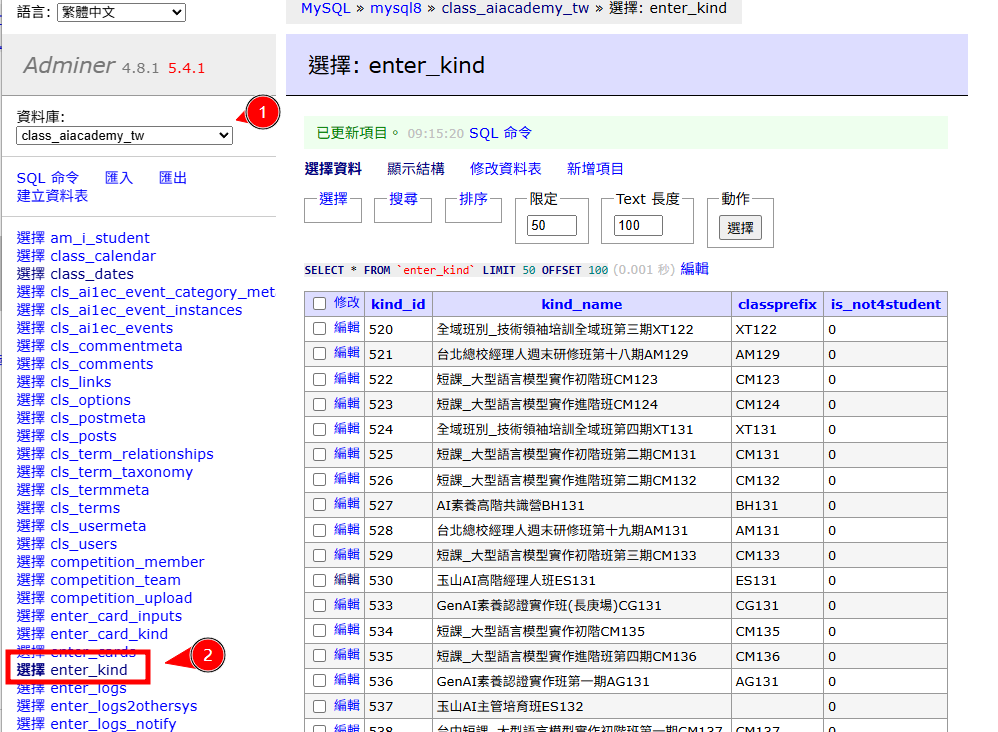The height and width of the screenshot is (732, 998).
Task: Open the 顯示結構 tab
Action: [416, 169]
